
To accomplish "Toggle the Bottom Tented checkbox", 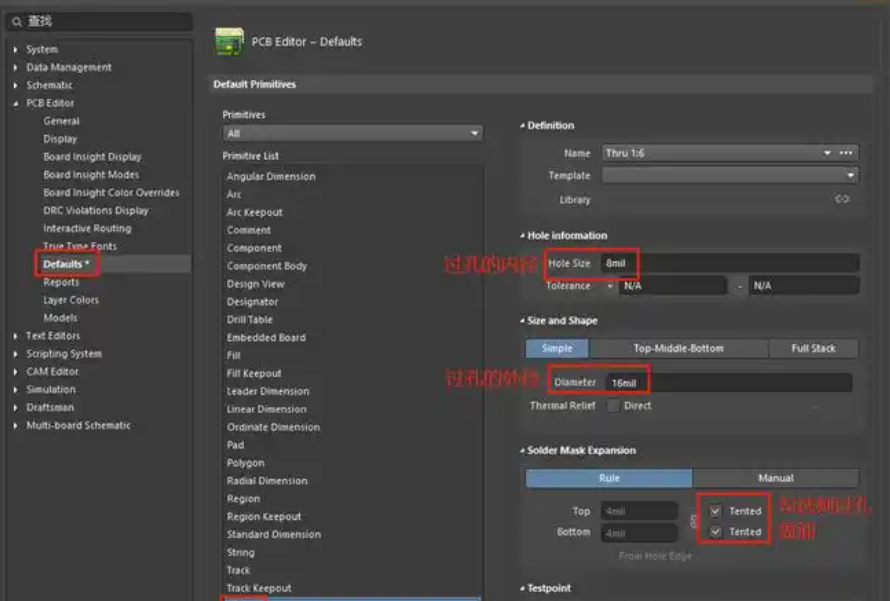I will pos(715,532).
